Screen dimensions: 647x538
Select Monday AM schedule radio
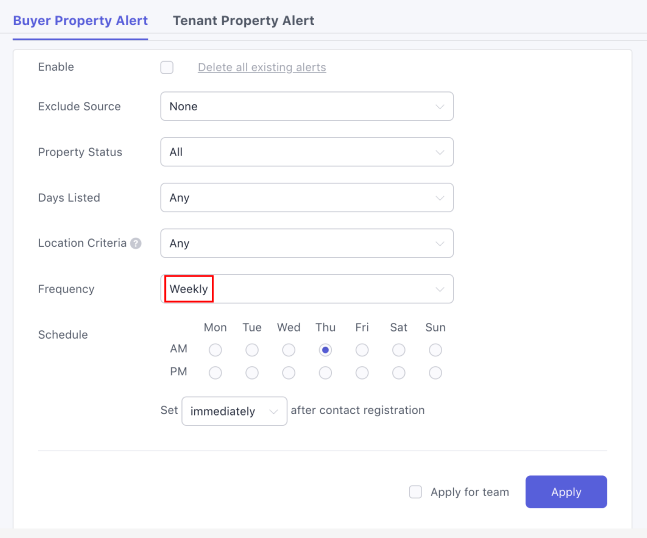(x=215, y=350)
